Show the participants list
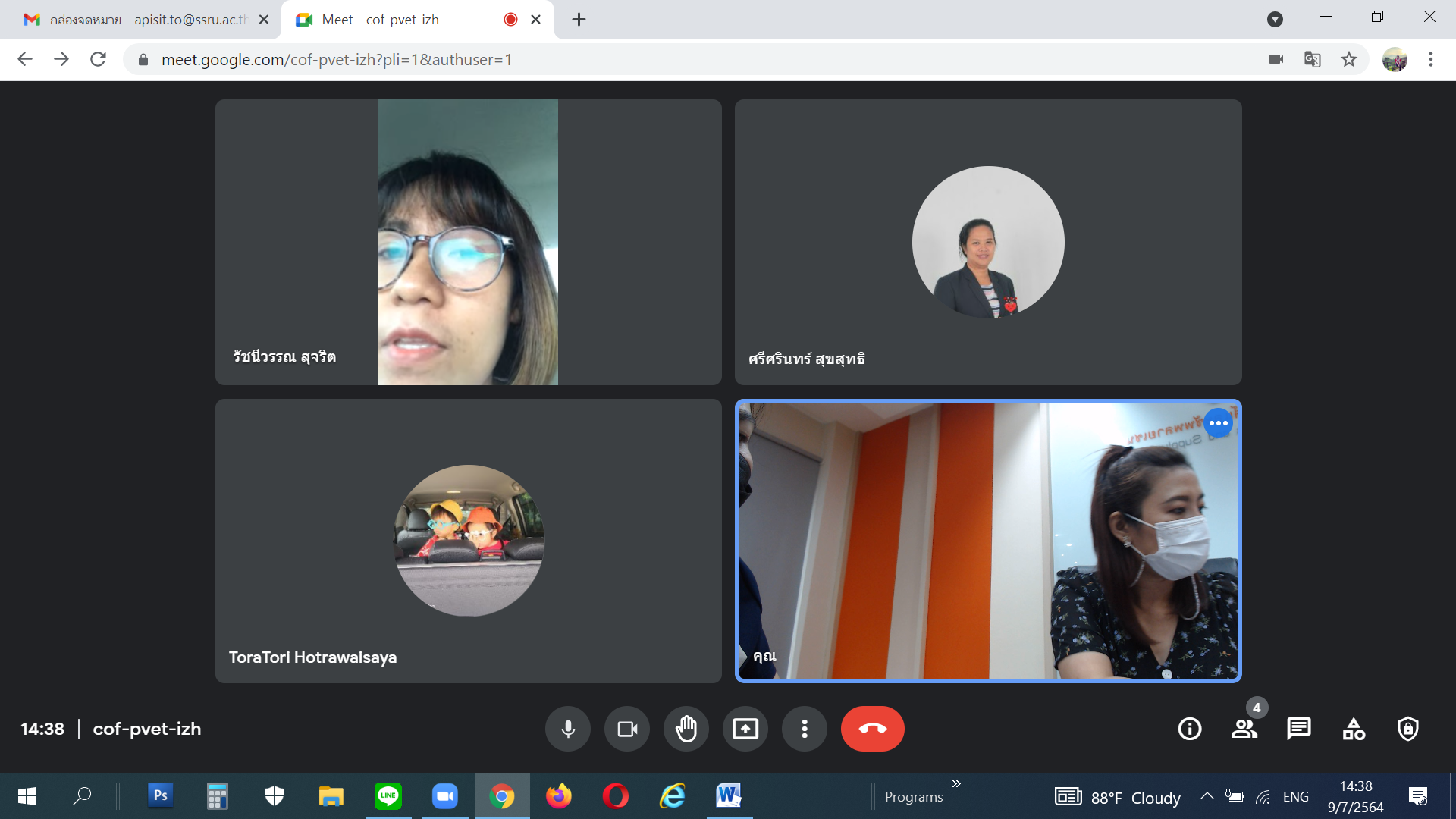Screen dimensions: 1456x819 tap(1244, 729)
